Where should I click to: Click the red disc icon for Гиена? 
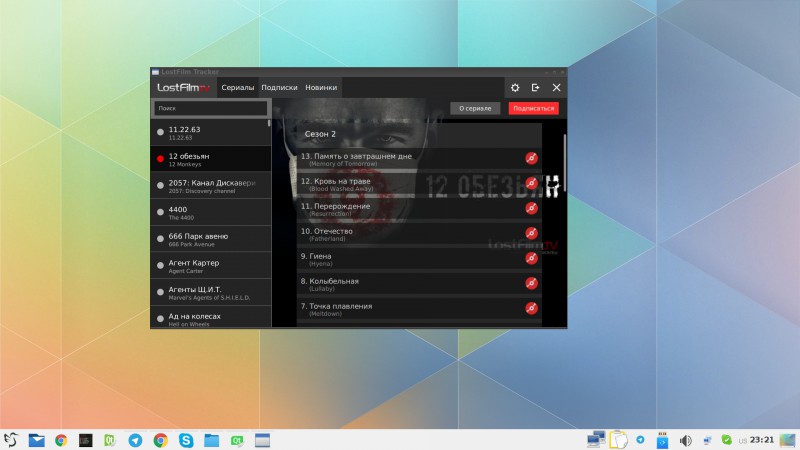[531, 258]
